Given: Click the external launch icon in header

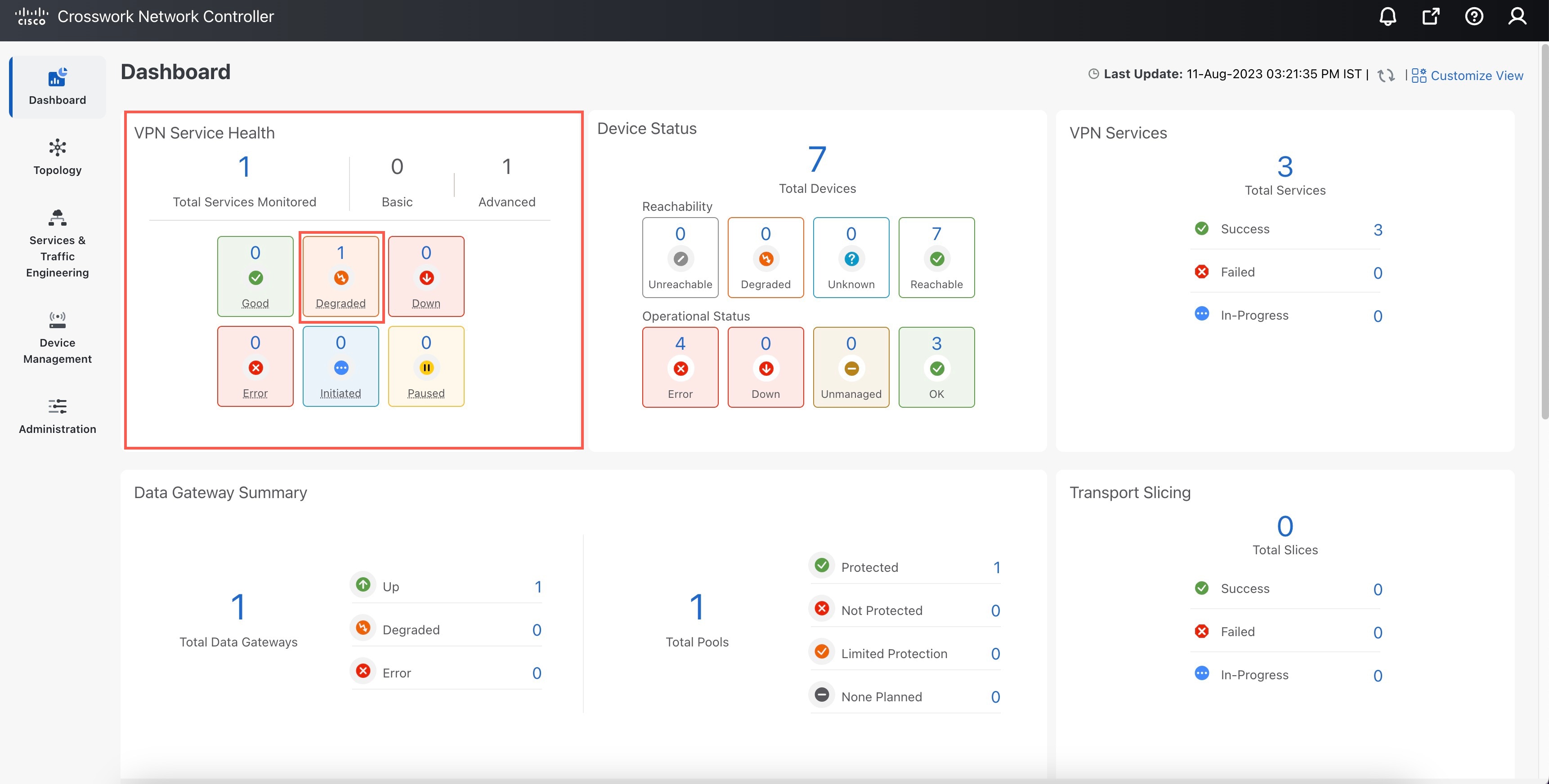Looking at the screenshot, I should pos(1431,16).
